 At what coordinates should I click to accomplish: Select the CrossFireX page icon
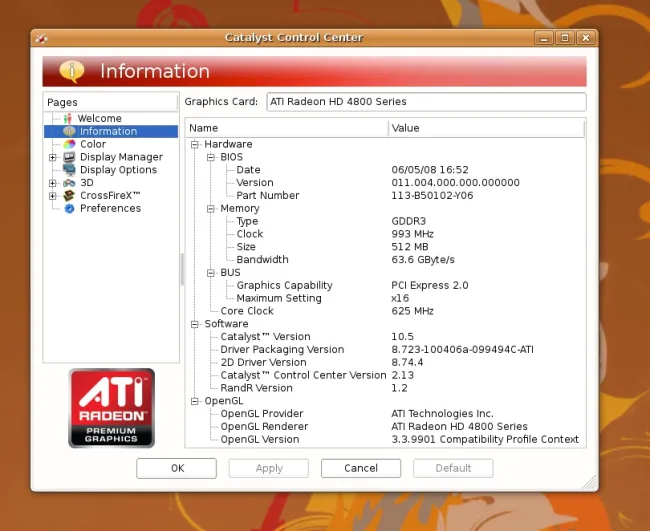[69, 196]
